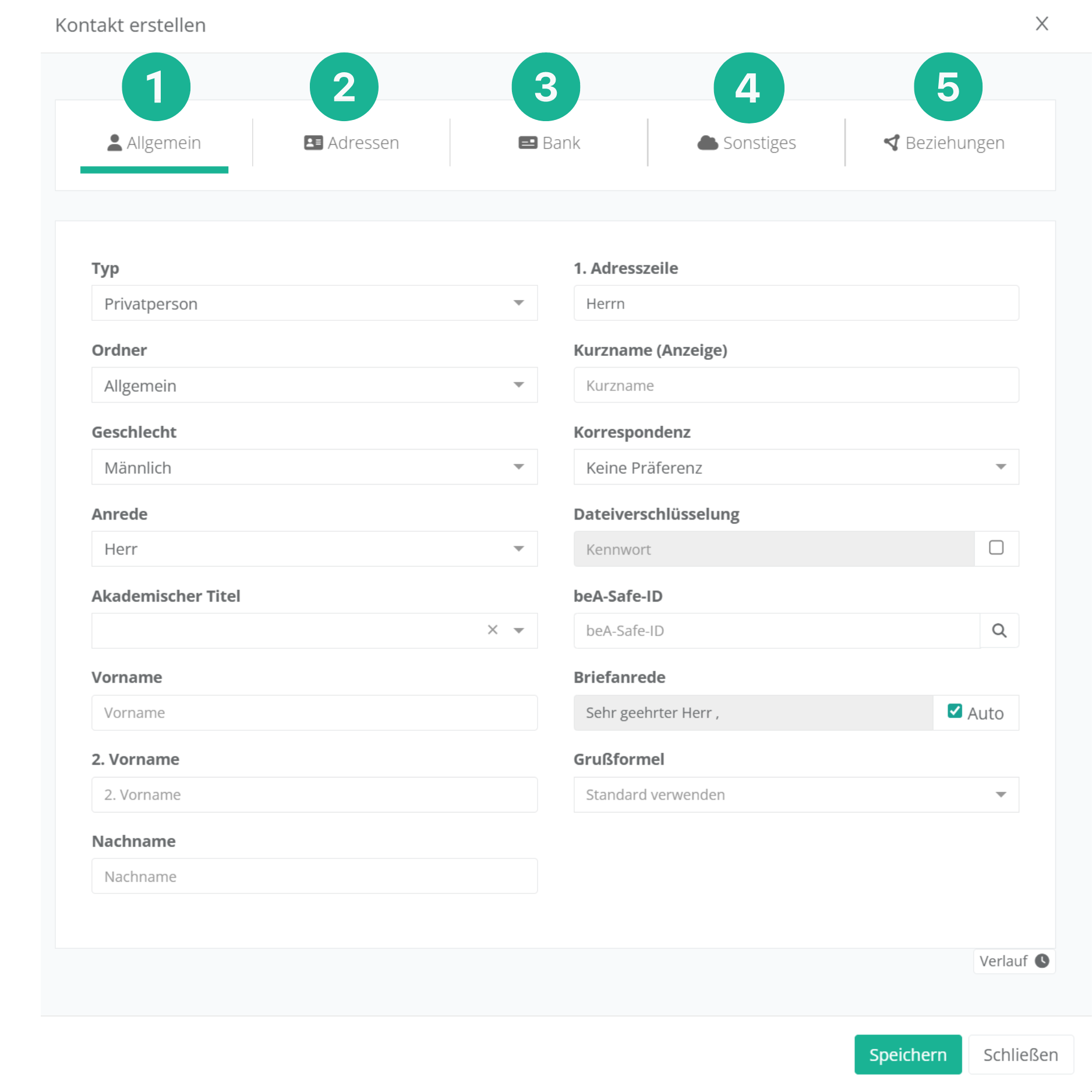The height and width of the screenshot is (1092, 1092).
Task: Switch to the Allgemein tab
Action: pyautogui.click(x=154, y=143)
